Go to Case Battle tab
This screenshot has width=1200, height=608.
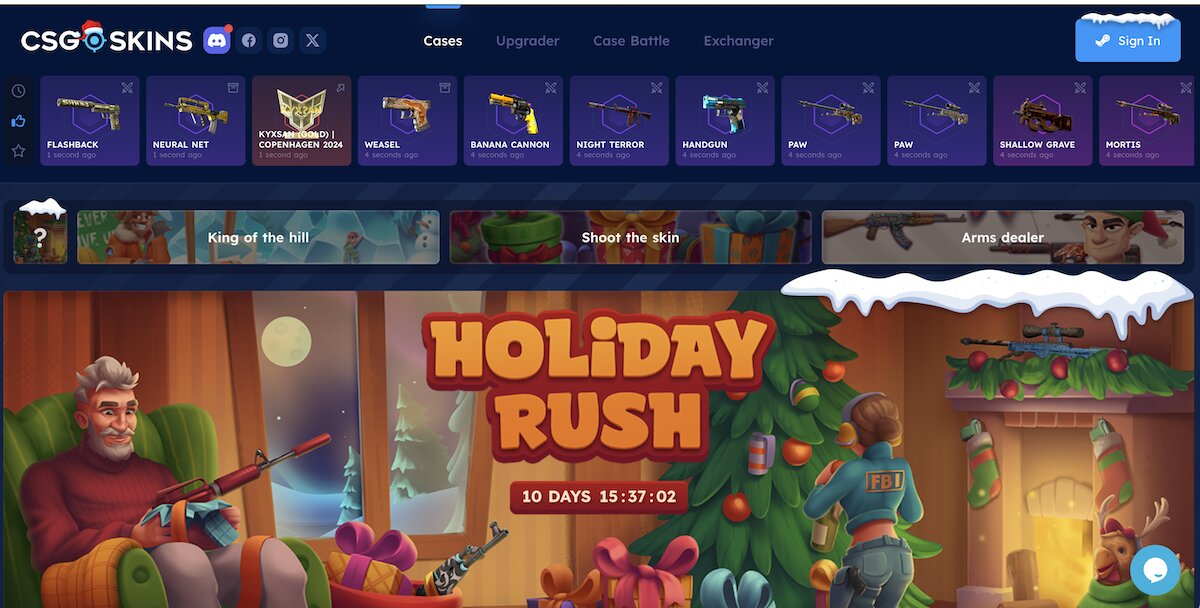[x=631, y=41]
